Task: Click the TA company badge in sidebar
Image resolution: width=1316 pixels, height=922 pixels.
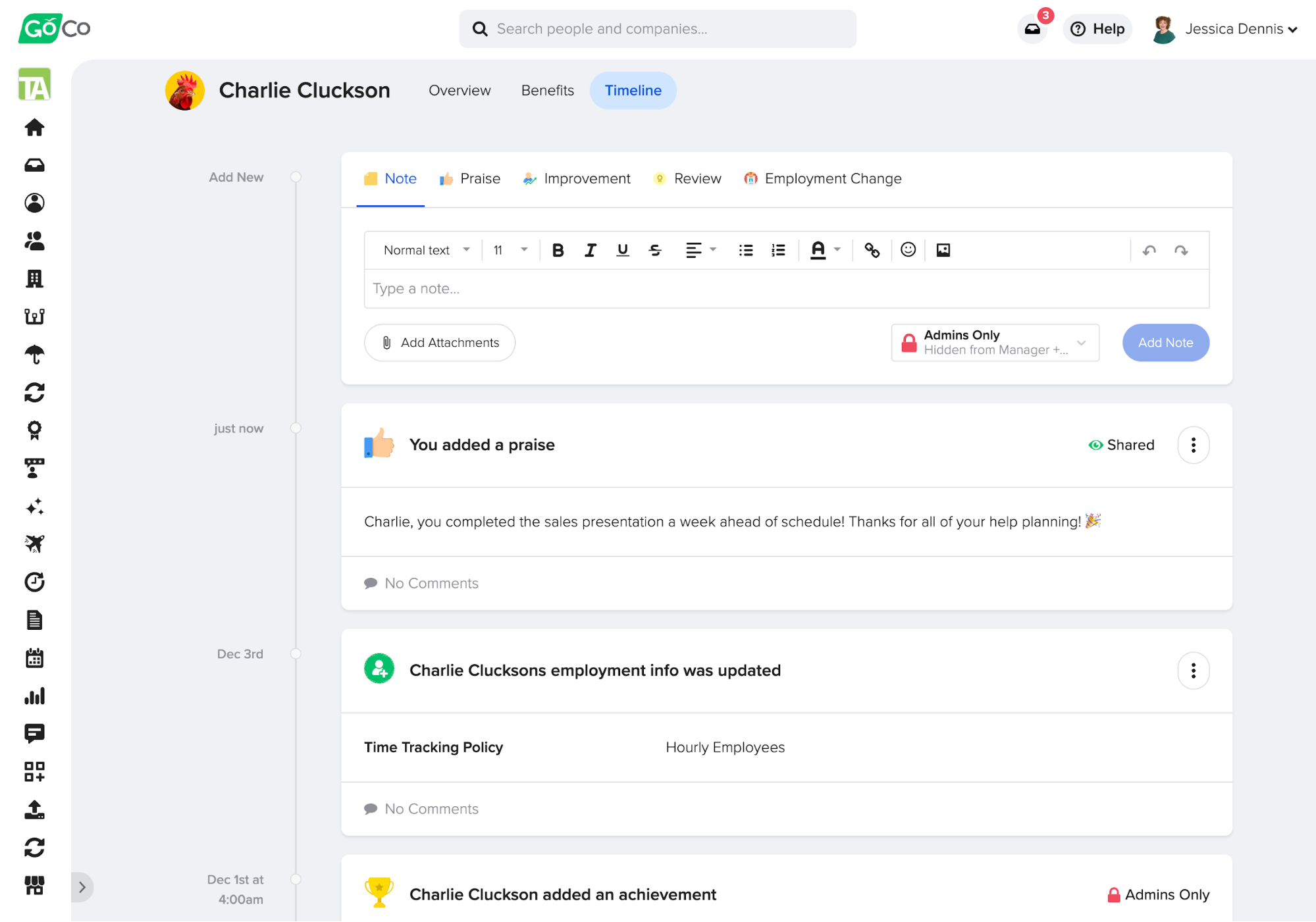Action: tap(34, 85)
